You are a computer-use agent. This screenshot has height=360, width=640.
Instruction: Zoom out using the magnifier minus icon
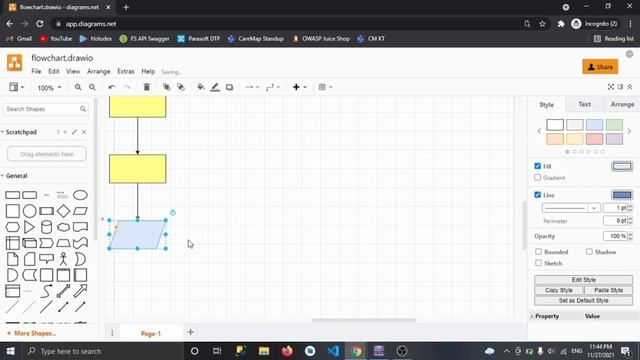92,87
